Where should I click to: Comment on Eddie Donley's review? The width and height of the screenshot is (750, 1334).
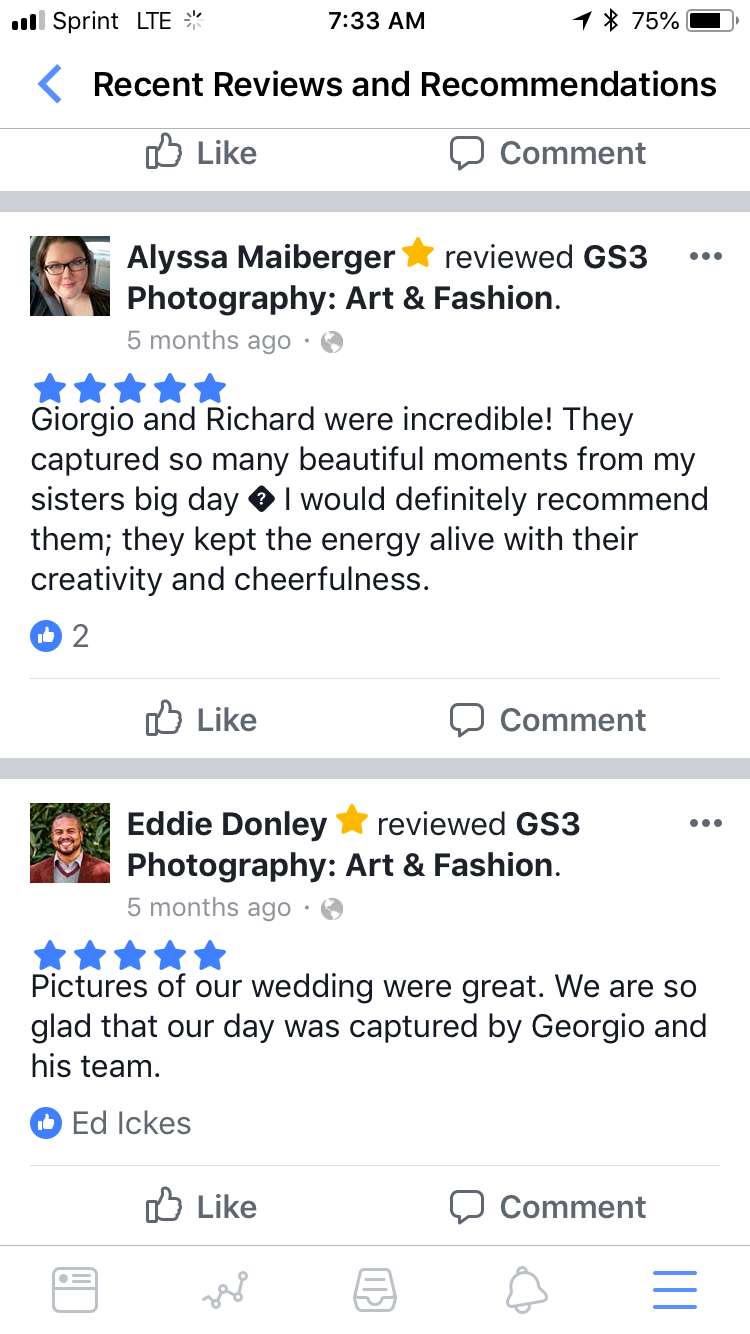(548, 1207)
